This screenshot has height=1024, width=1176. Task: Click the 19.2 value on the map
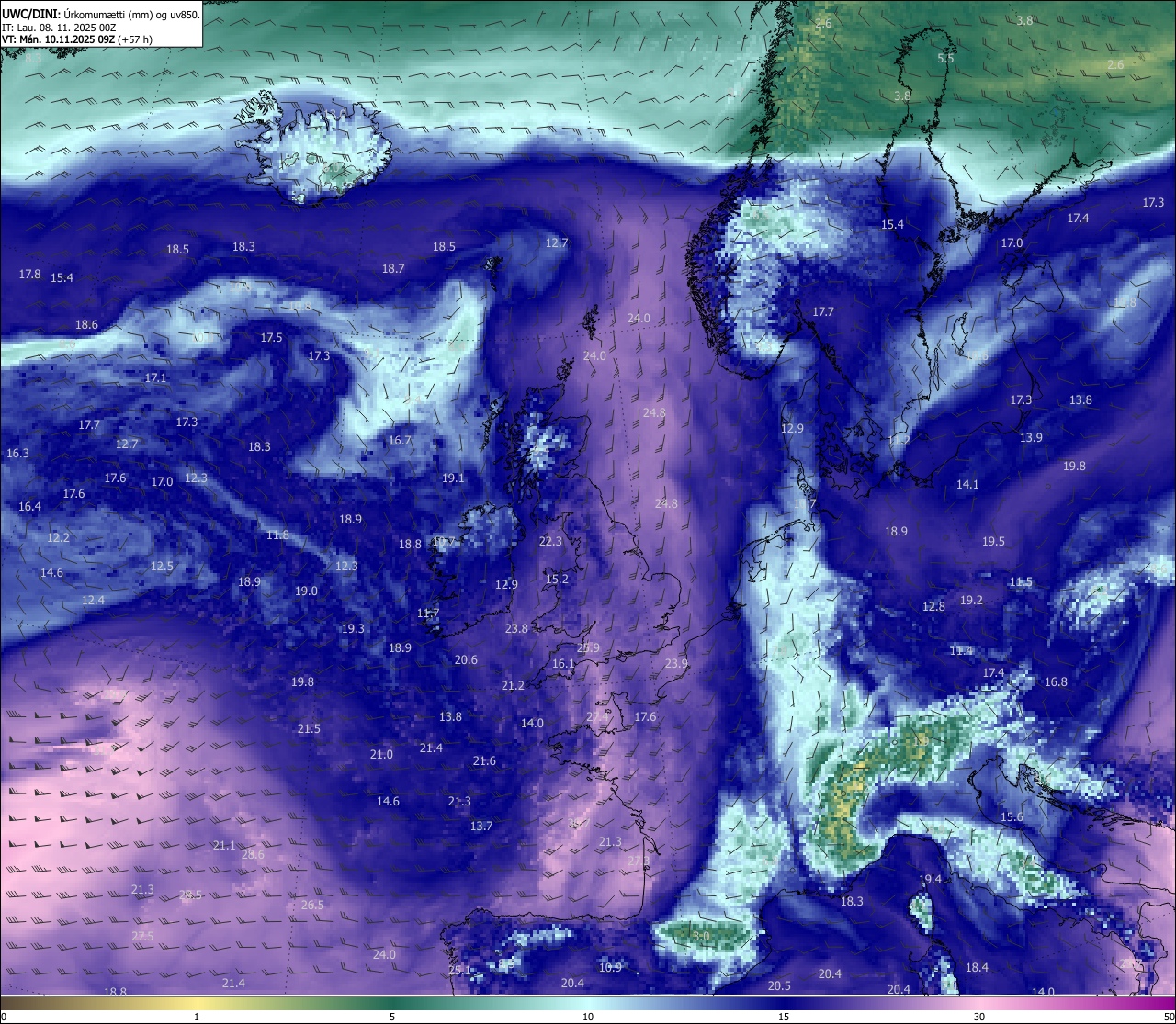(x=971, y=601)
